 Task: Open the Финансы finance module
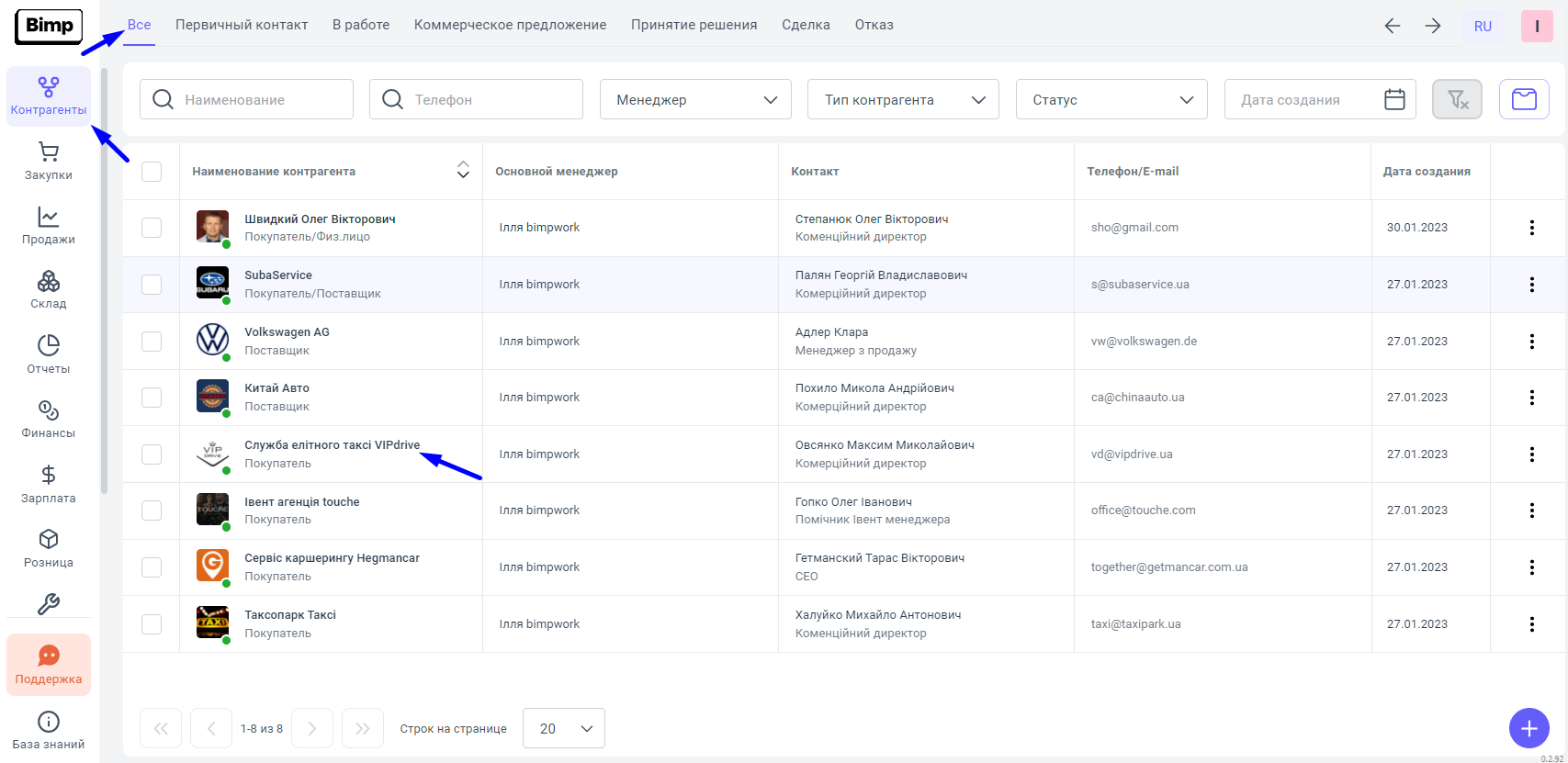tap(49, 420)
